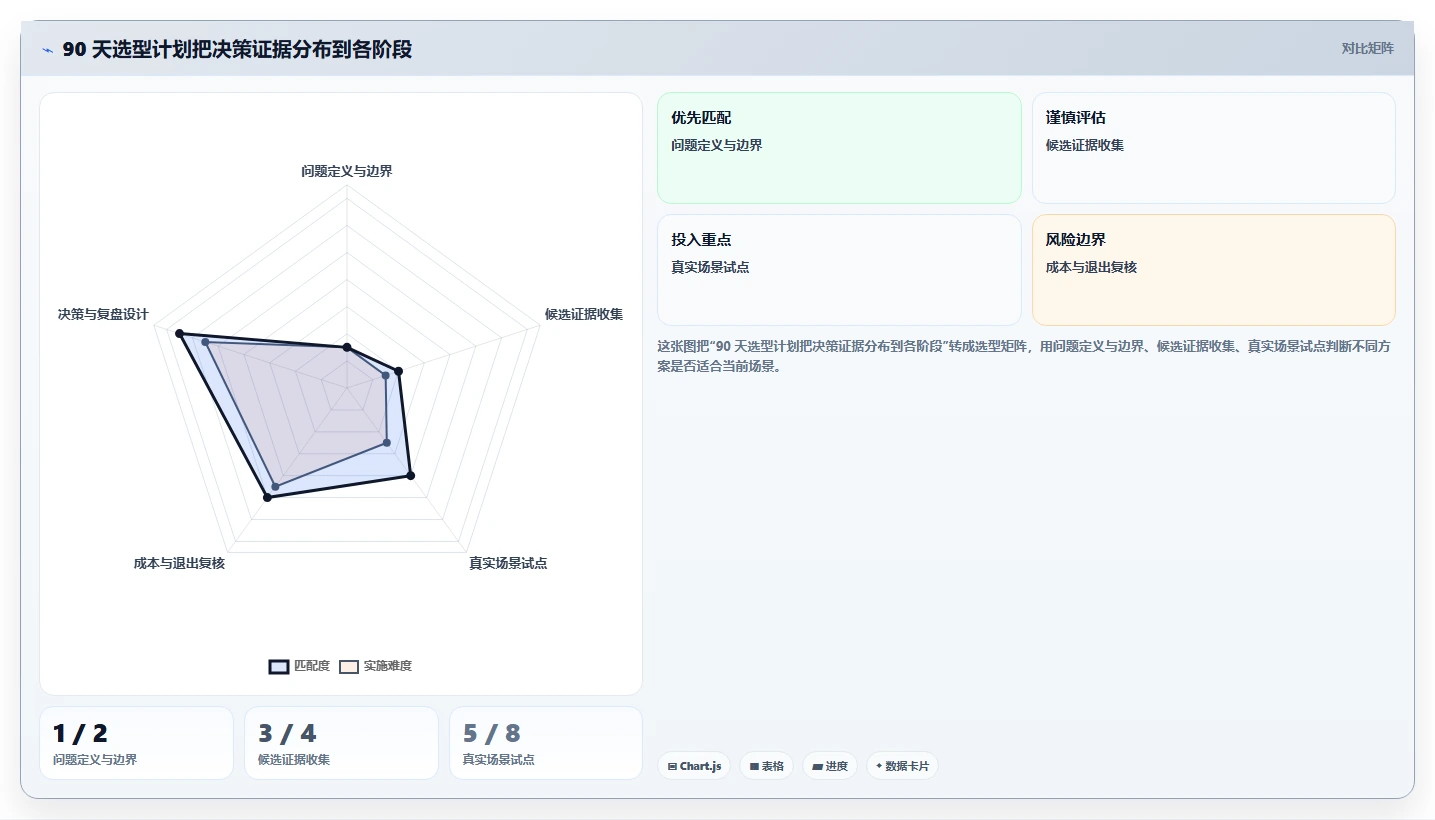This screenshot has height=820, width=1435.
Task: Click 真实场景试点 text in 投入重点 card
Action: 710,267
